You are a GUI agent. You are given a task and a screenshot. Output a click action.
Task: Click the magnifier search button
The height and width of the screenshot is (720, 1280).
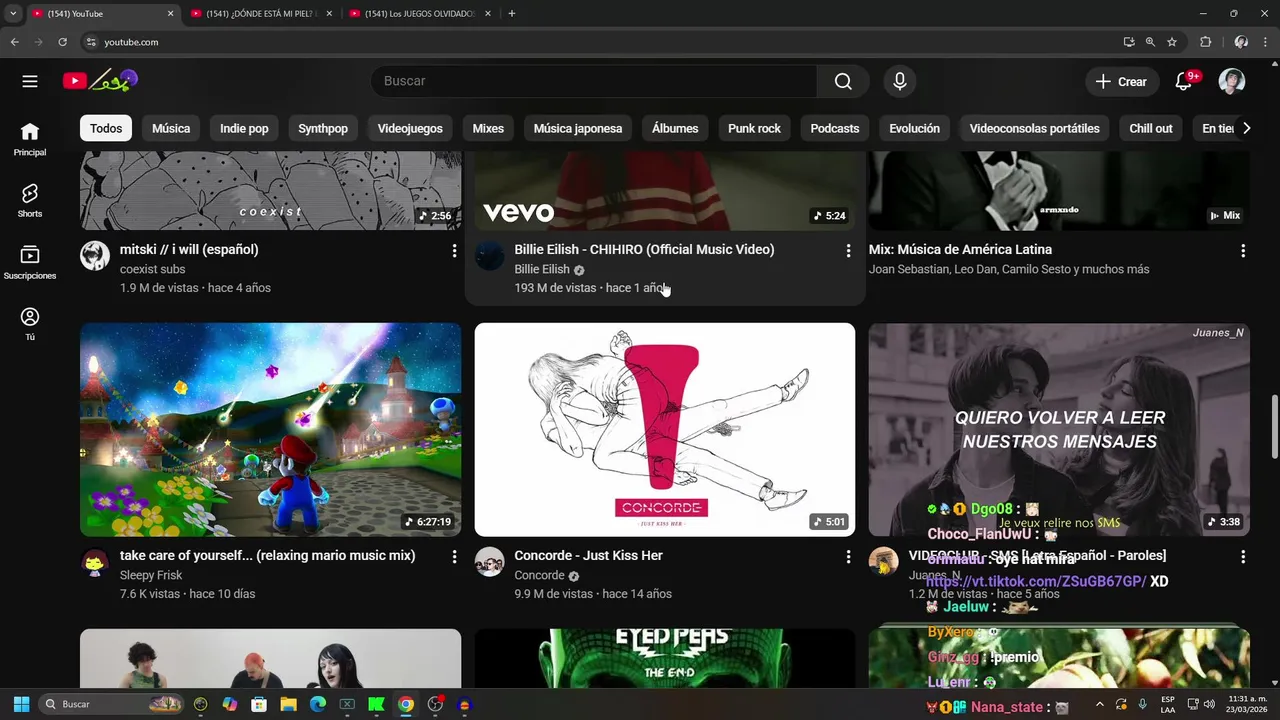(843, 82)
